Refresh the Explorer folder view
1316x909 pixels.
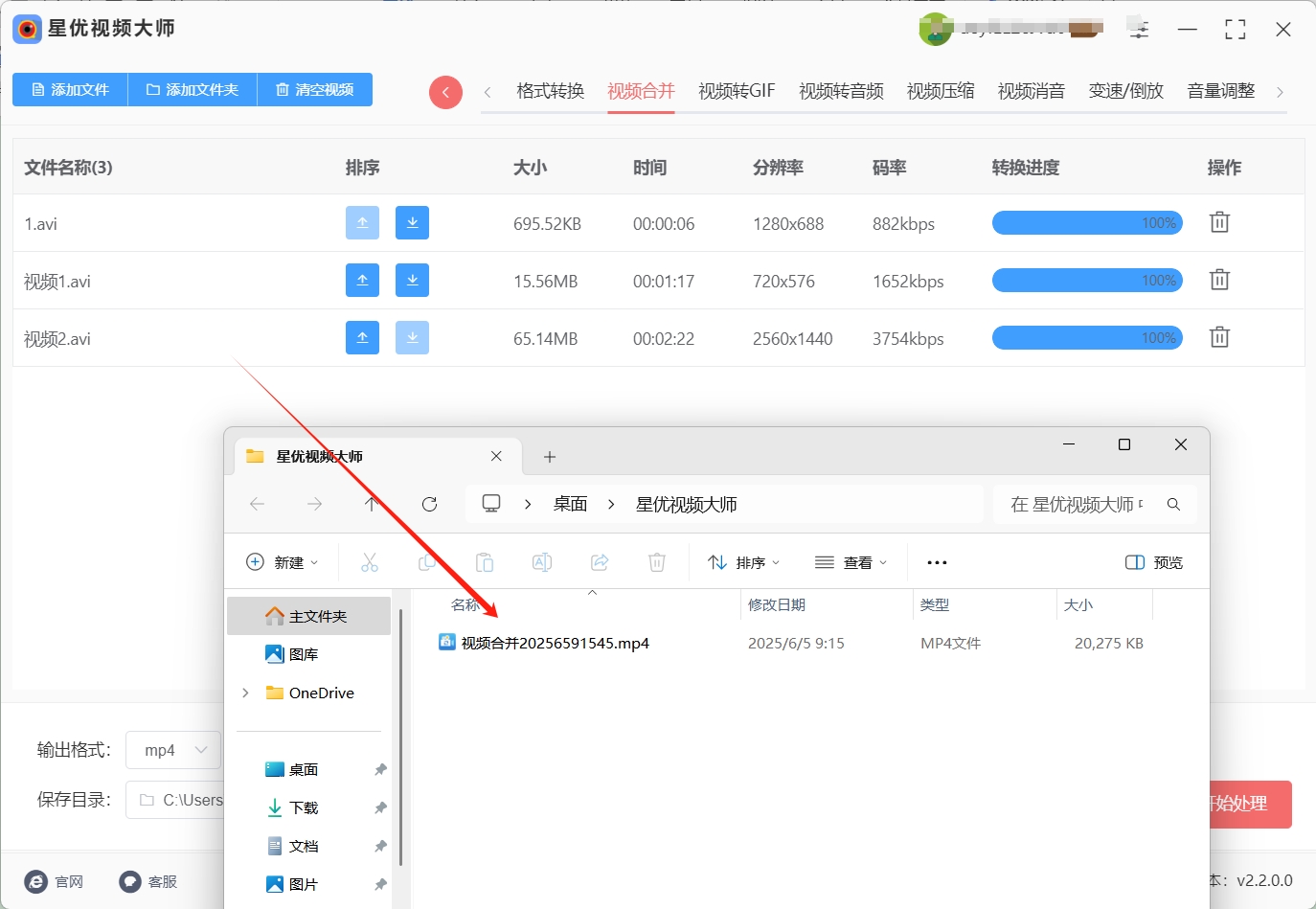tap(429, 504)
